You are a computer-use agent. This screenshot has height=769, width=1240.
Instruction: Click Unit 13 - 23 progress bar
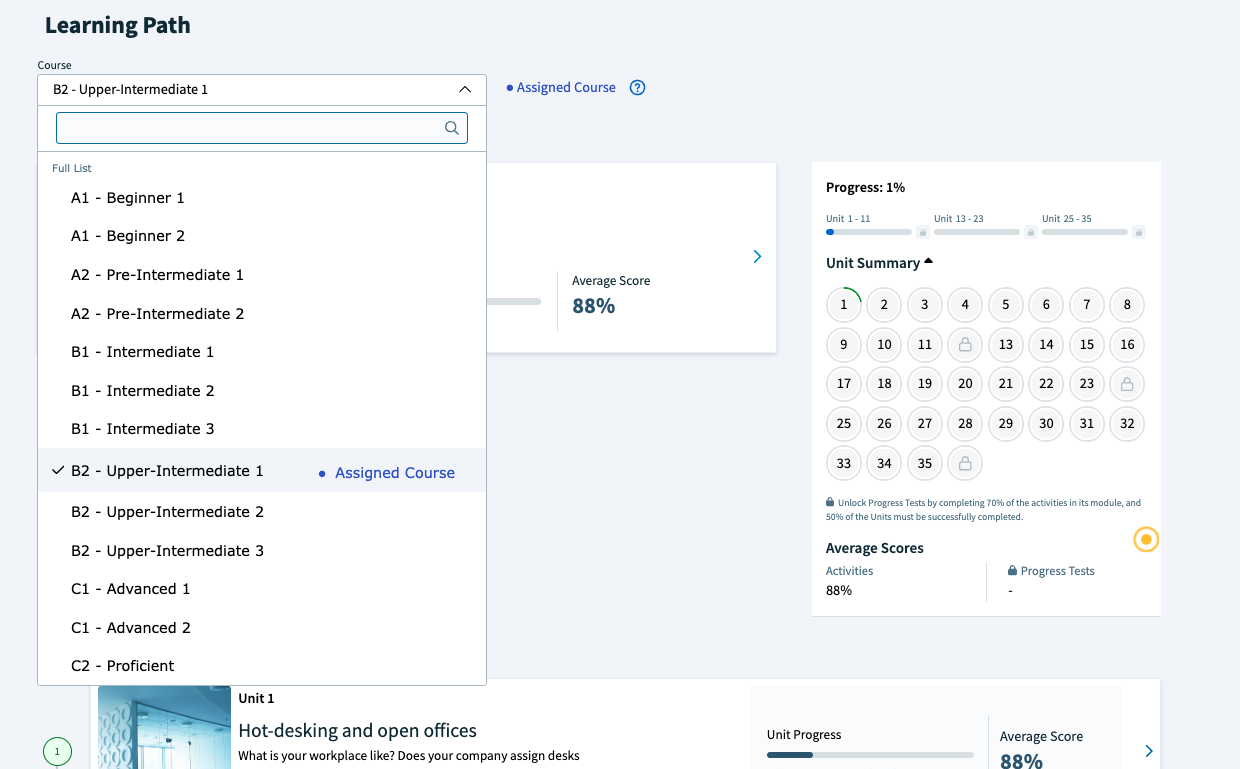977,232
